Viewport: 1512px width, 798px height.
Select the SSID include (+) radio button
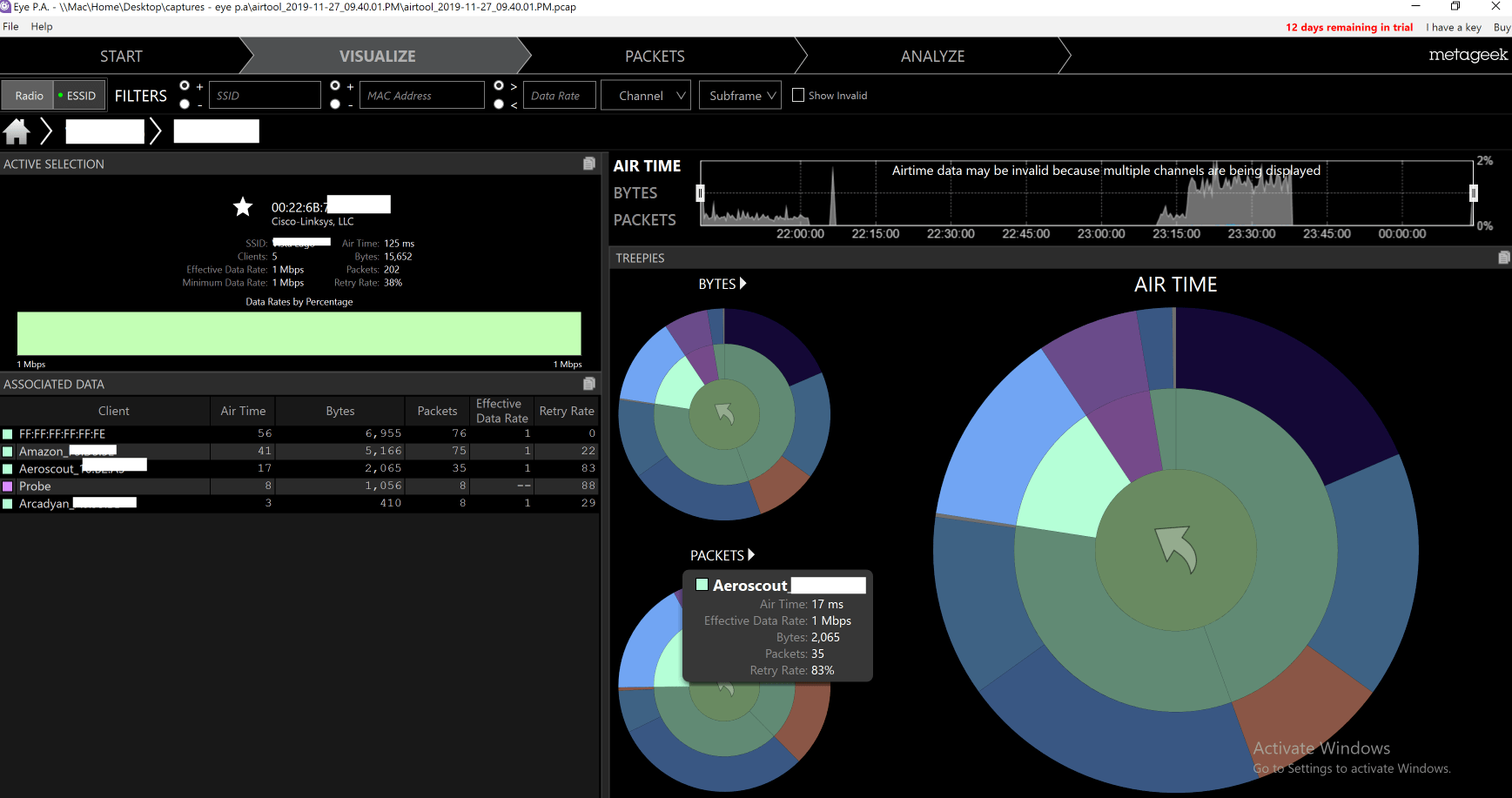tap(185, 85)
